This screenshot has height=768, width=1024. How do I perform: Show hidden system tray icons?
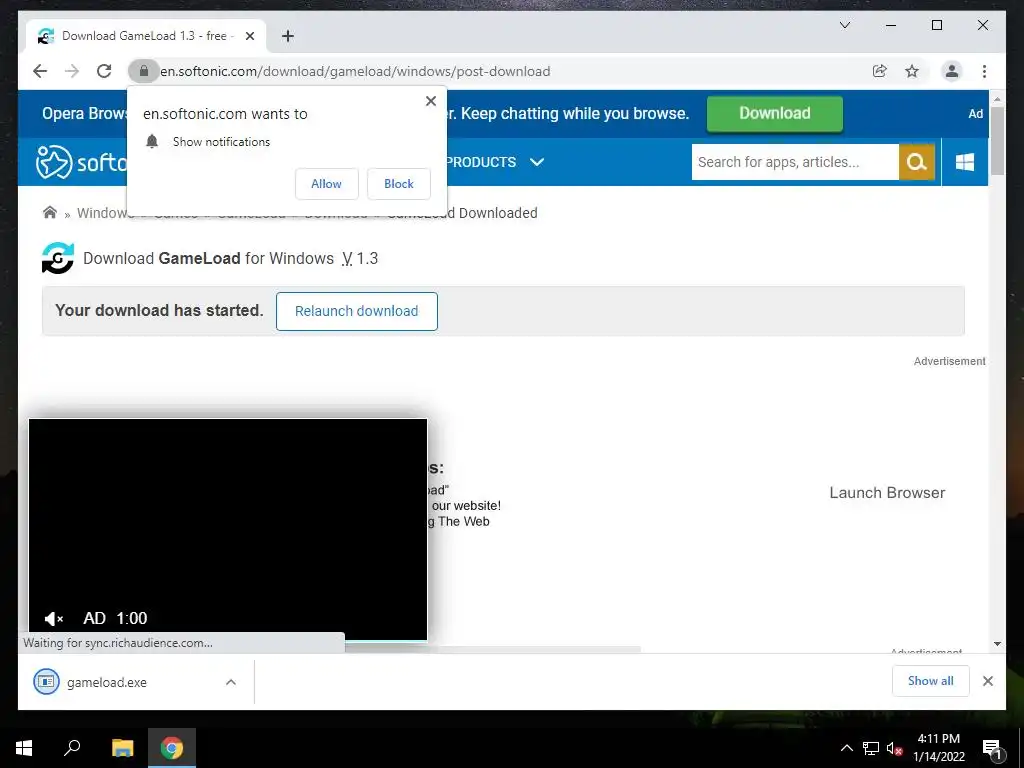click(x=846, y=748)
